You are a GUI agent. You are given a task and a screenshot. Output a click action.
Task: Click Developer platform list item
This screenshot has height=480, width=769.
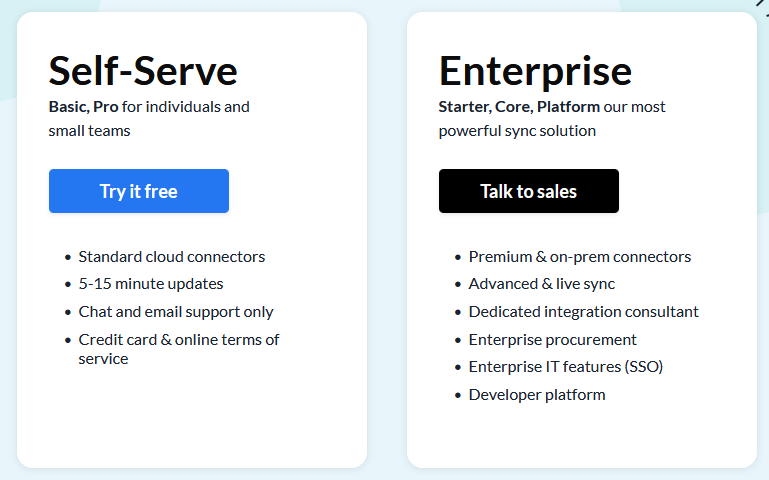point(537,395)
